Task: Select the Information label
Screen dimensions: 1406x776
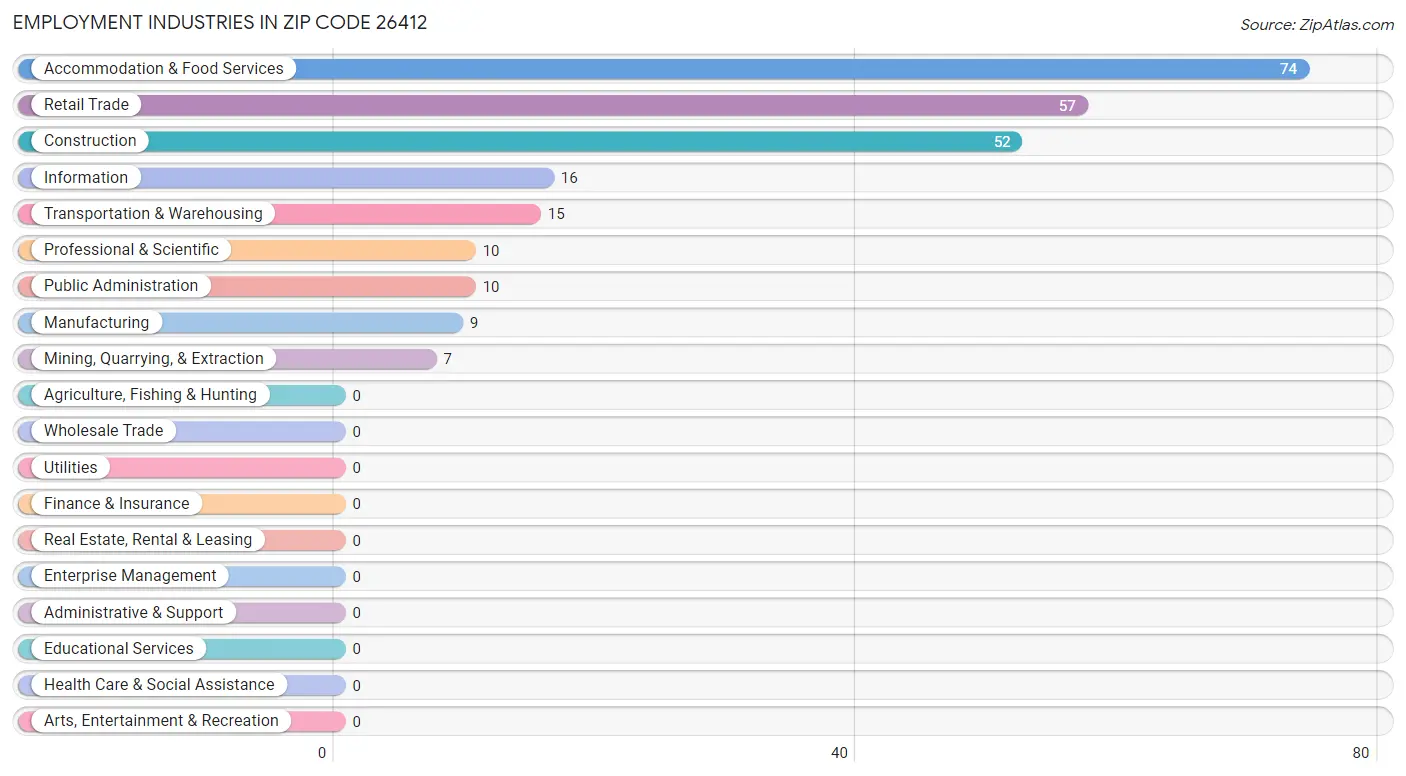Action: (86, 177)
